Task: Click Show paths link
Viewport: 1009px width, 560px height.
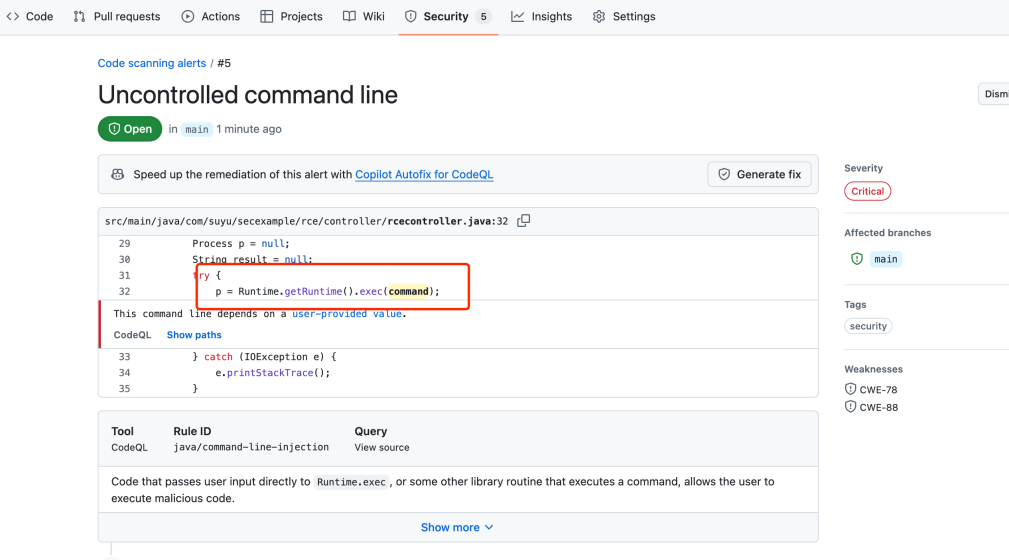Action: pyautogui.click(x=194, y=335)
